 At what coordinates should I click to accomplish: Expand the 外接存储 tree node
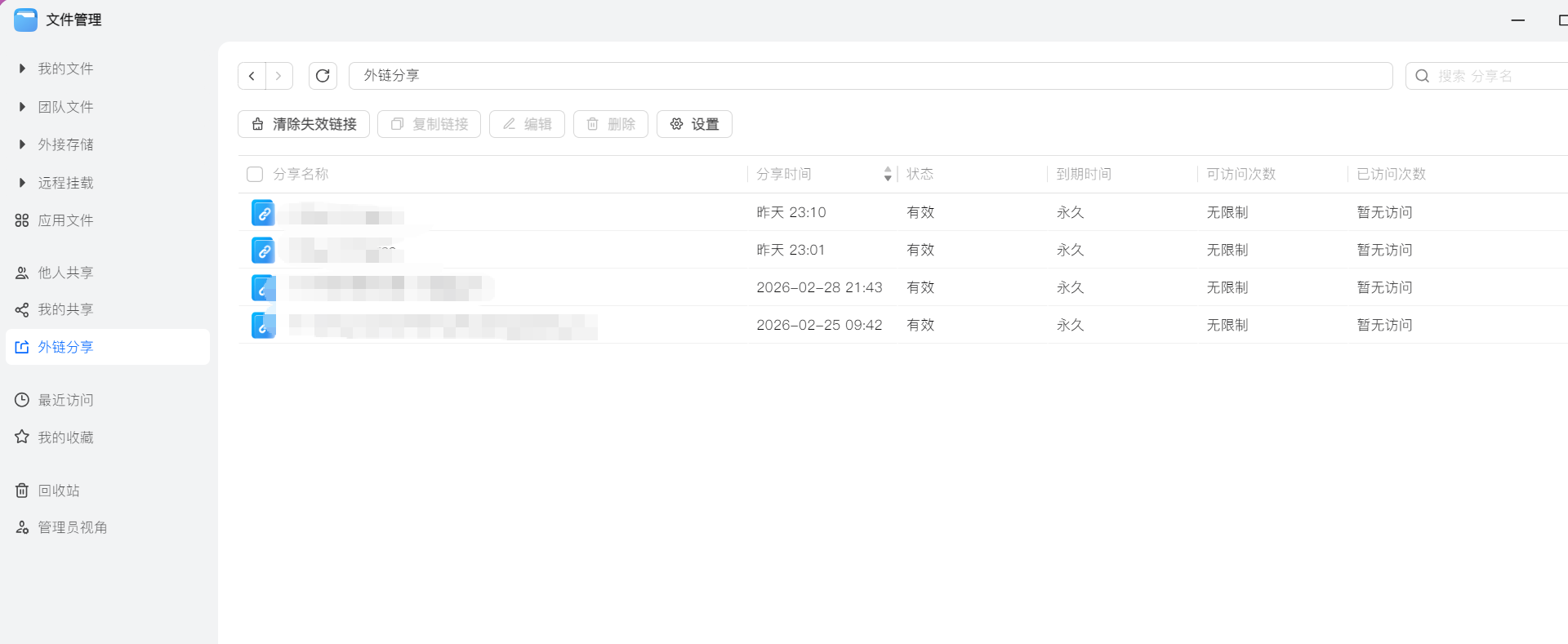coord(22,144)
